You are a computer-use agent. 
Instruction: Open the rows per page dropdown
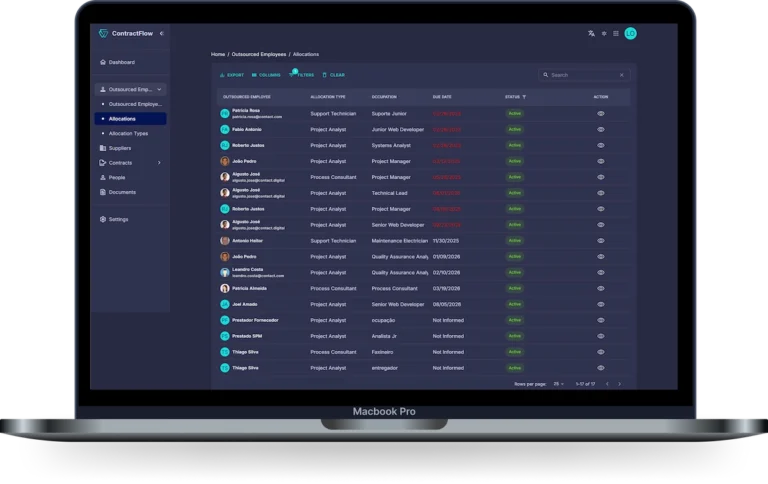558,384
